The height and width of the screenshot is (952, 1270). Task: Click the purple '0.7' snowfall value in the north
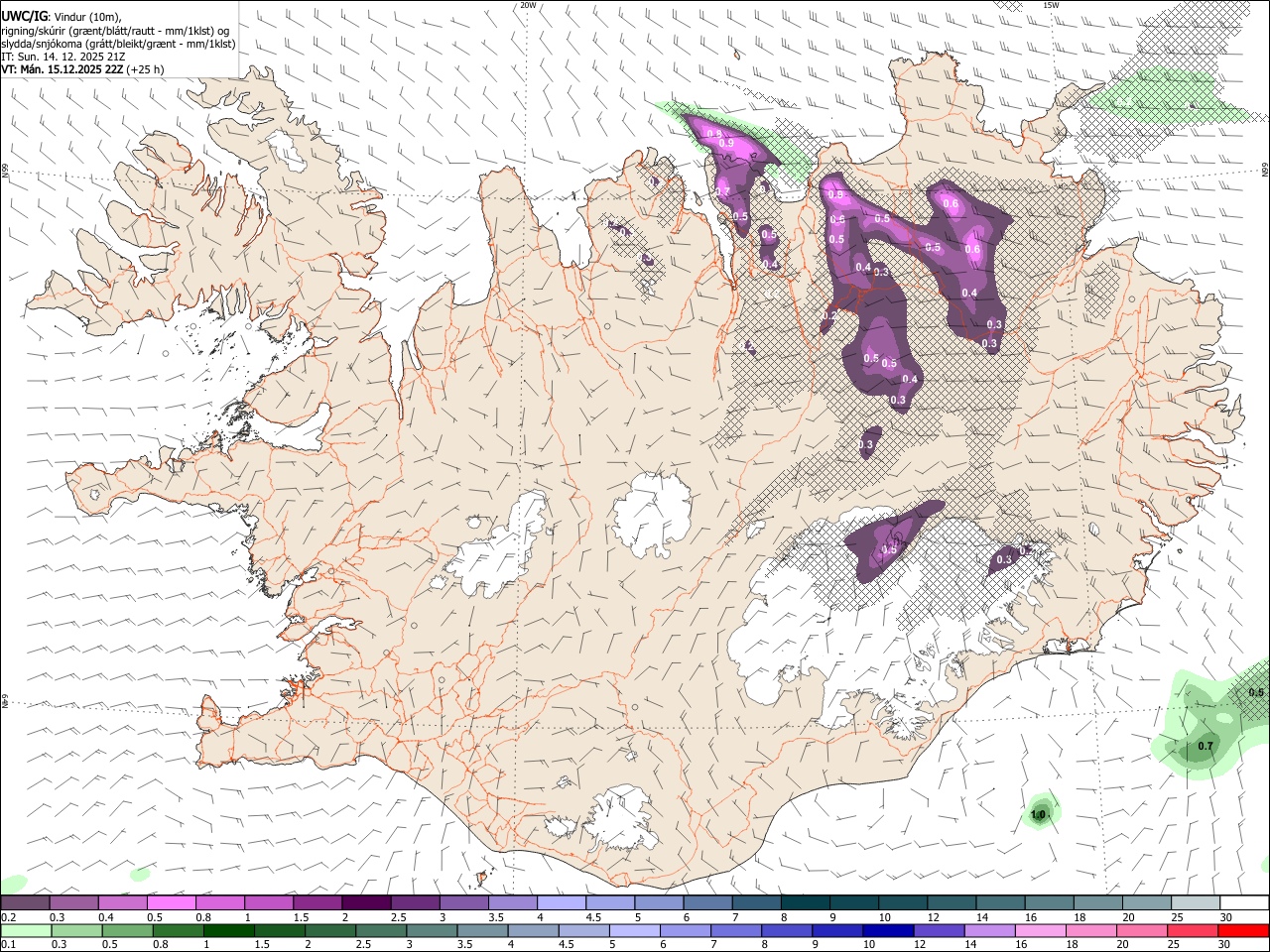coord(721,191)
